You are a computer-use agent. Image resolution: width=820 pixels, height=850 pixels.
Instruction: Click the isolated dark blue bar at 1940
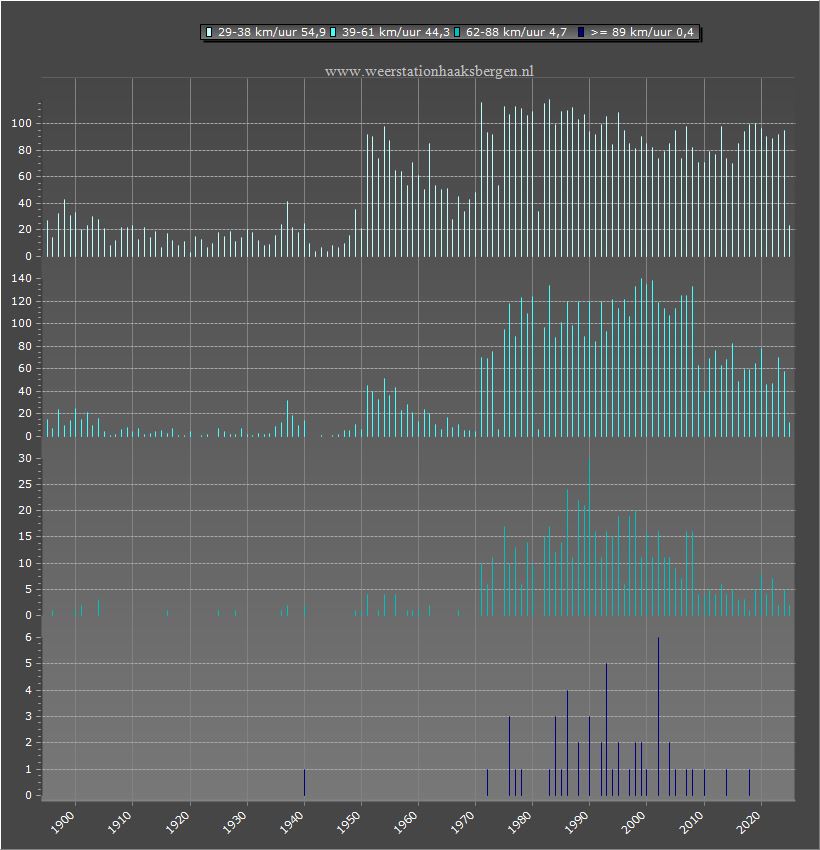pyautogui.click(x=305, y=782)
